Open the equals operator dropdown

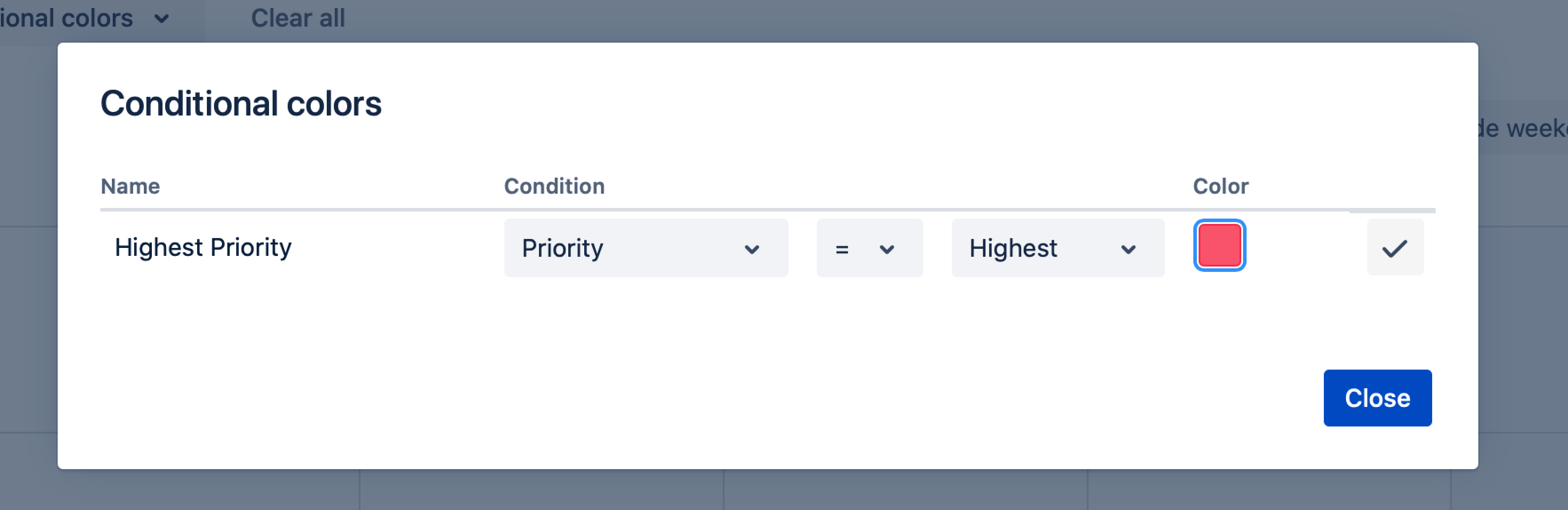coord(869,248)
